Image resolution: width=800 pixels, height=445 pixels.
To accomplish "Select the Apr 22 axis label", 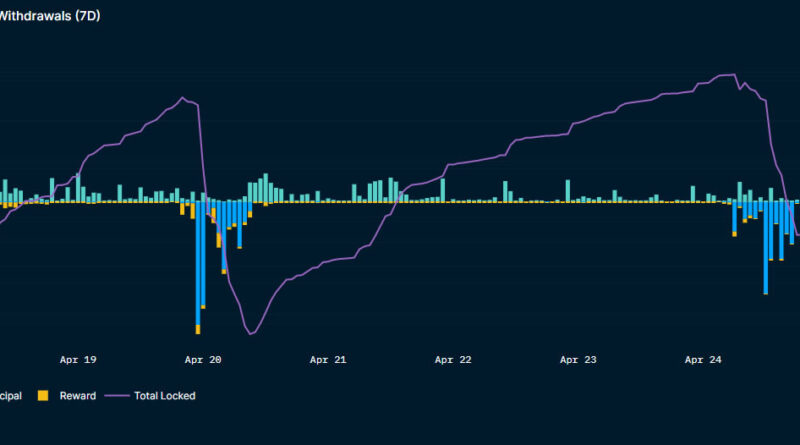I will (453, 360).
